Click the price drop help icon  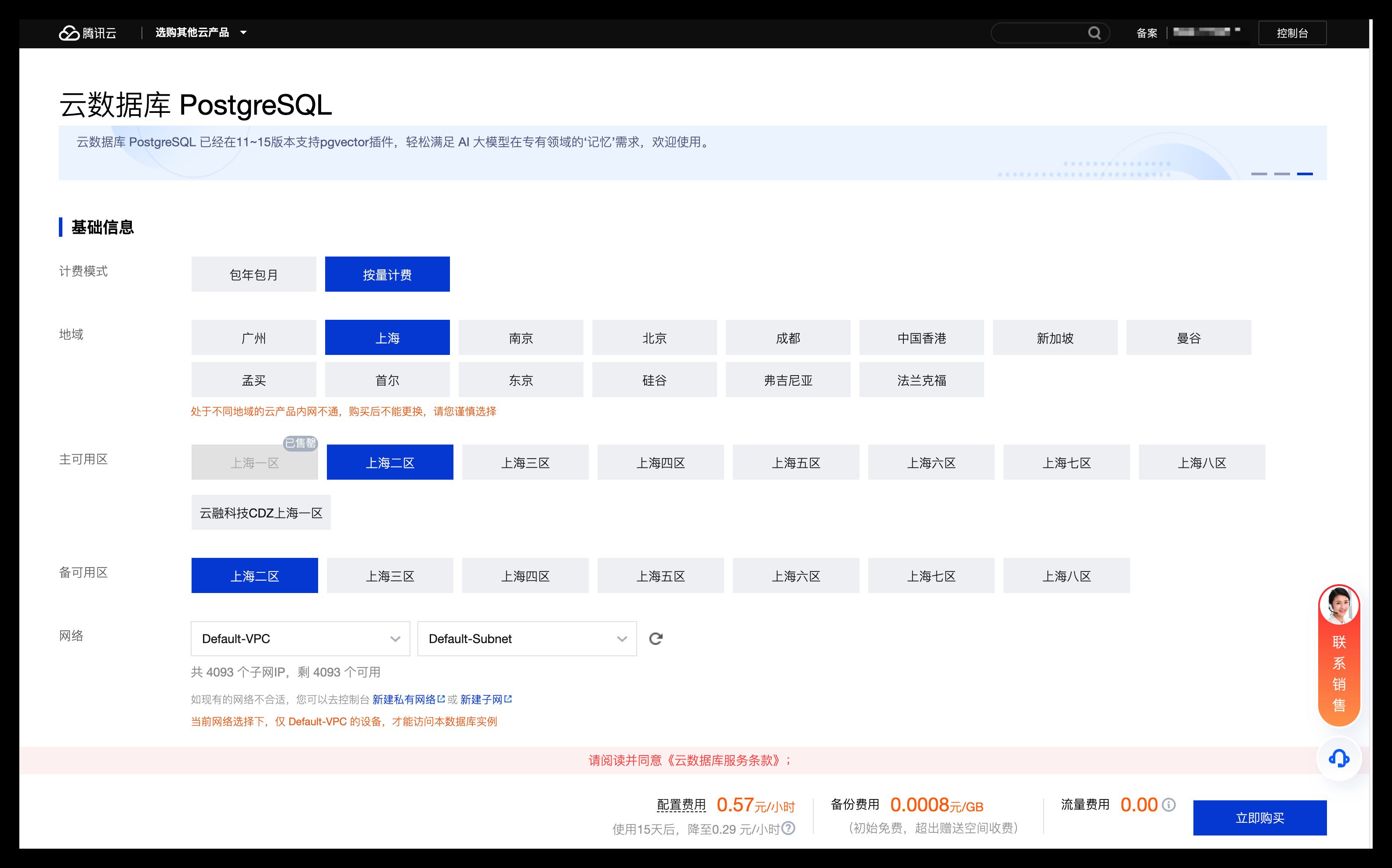(788, 828)
